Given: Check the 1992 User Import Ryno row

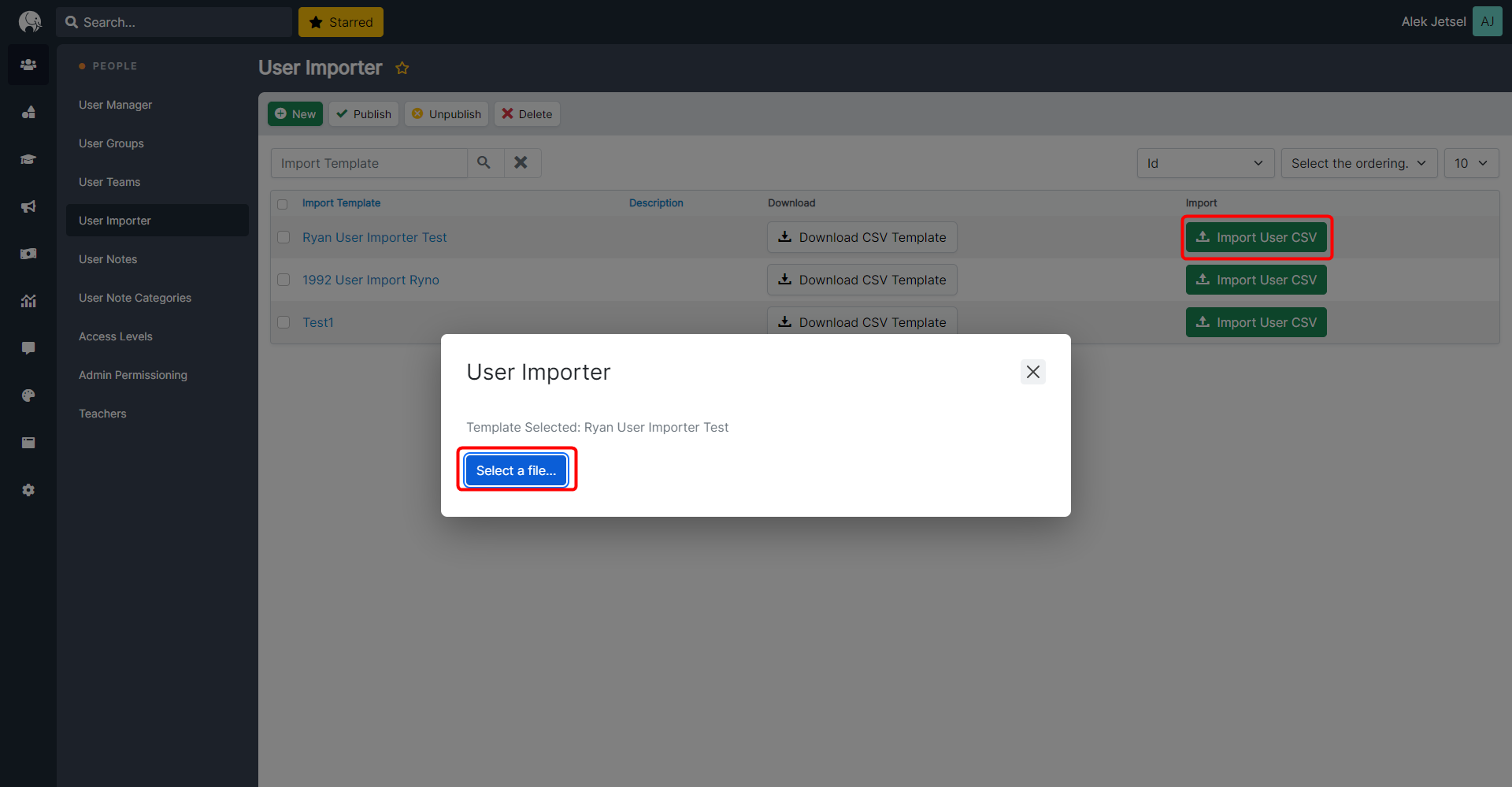Looking at the screenshot, I should point(283,280).
